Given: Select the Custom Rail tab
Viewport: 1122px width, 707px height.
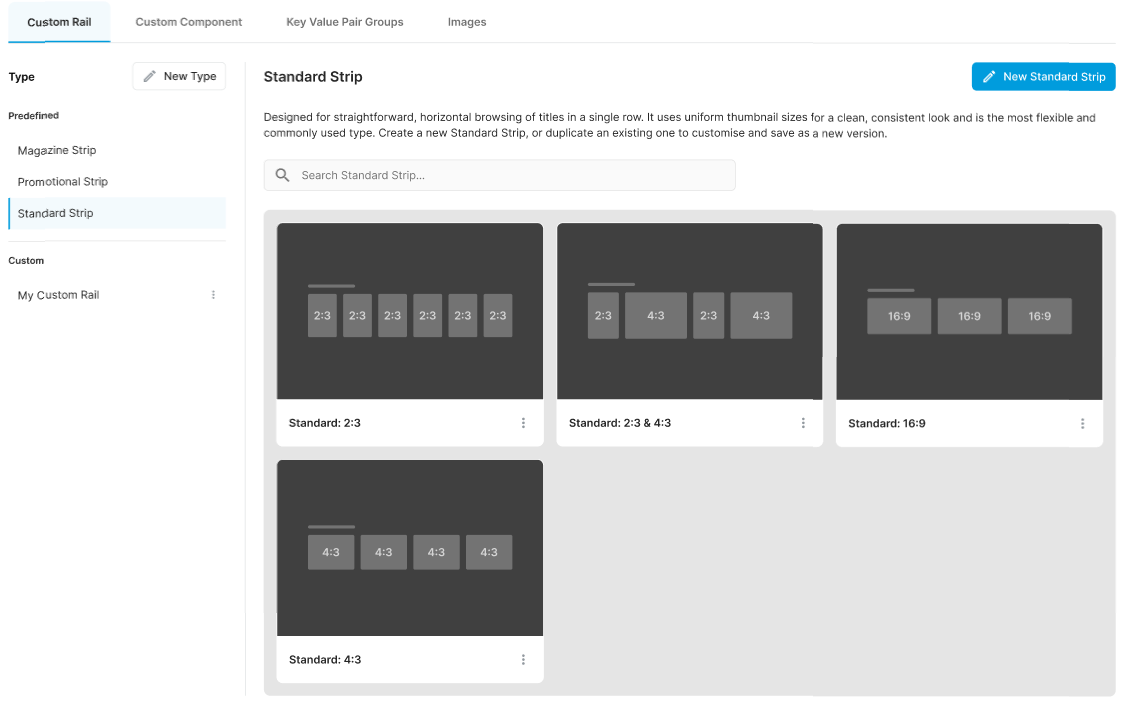Looking at the screenshot, I should tap(59, 22).
